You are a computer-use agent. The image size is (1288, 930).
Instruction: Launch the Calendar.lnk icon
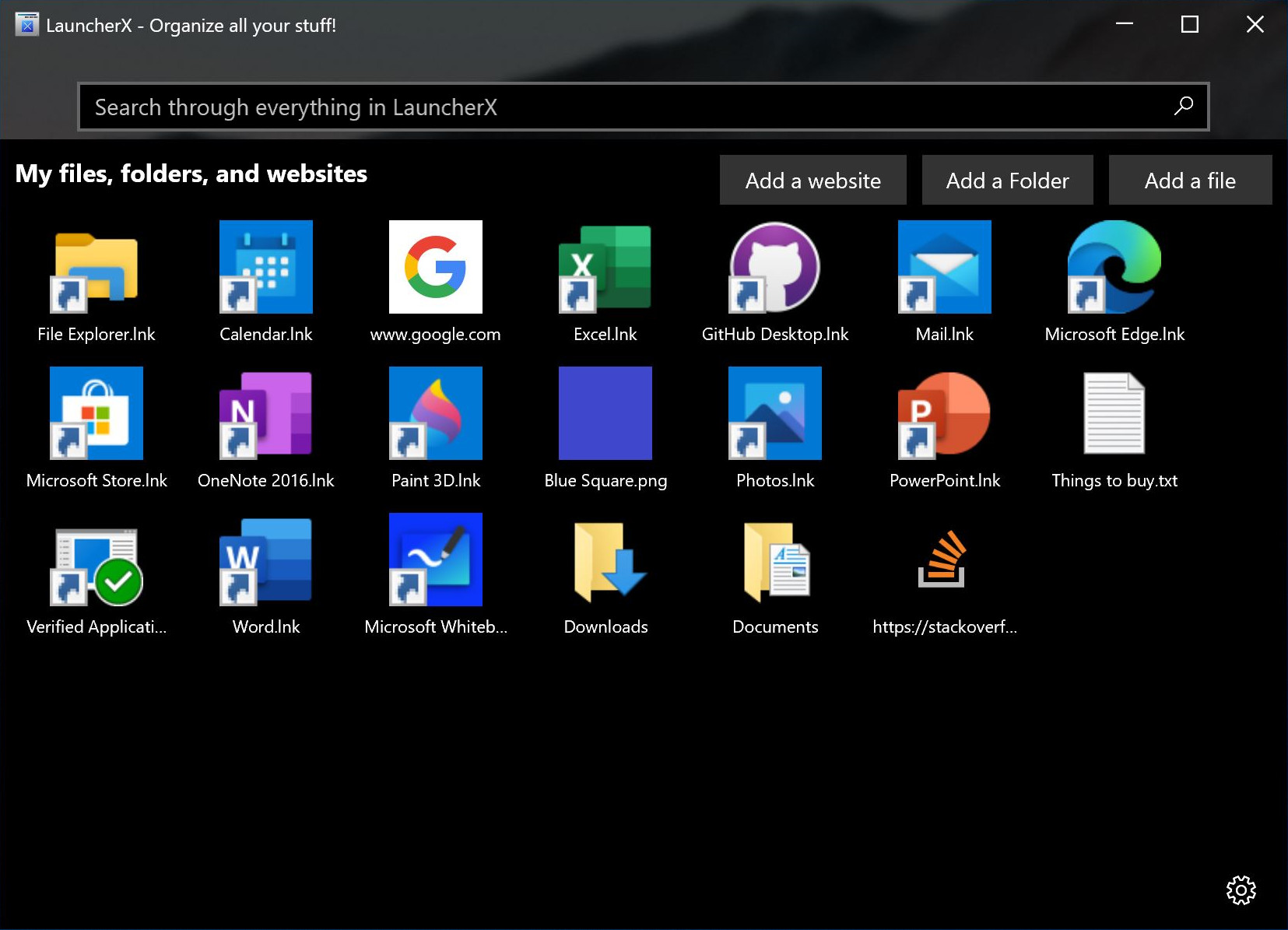click(x=266, y=267)
